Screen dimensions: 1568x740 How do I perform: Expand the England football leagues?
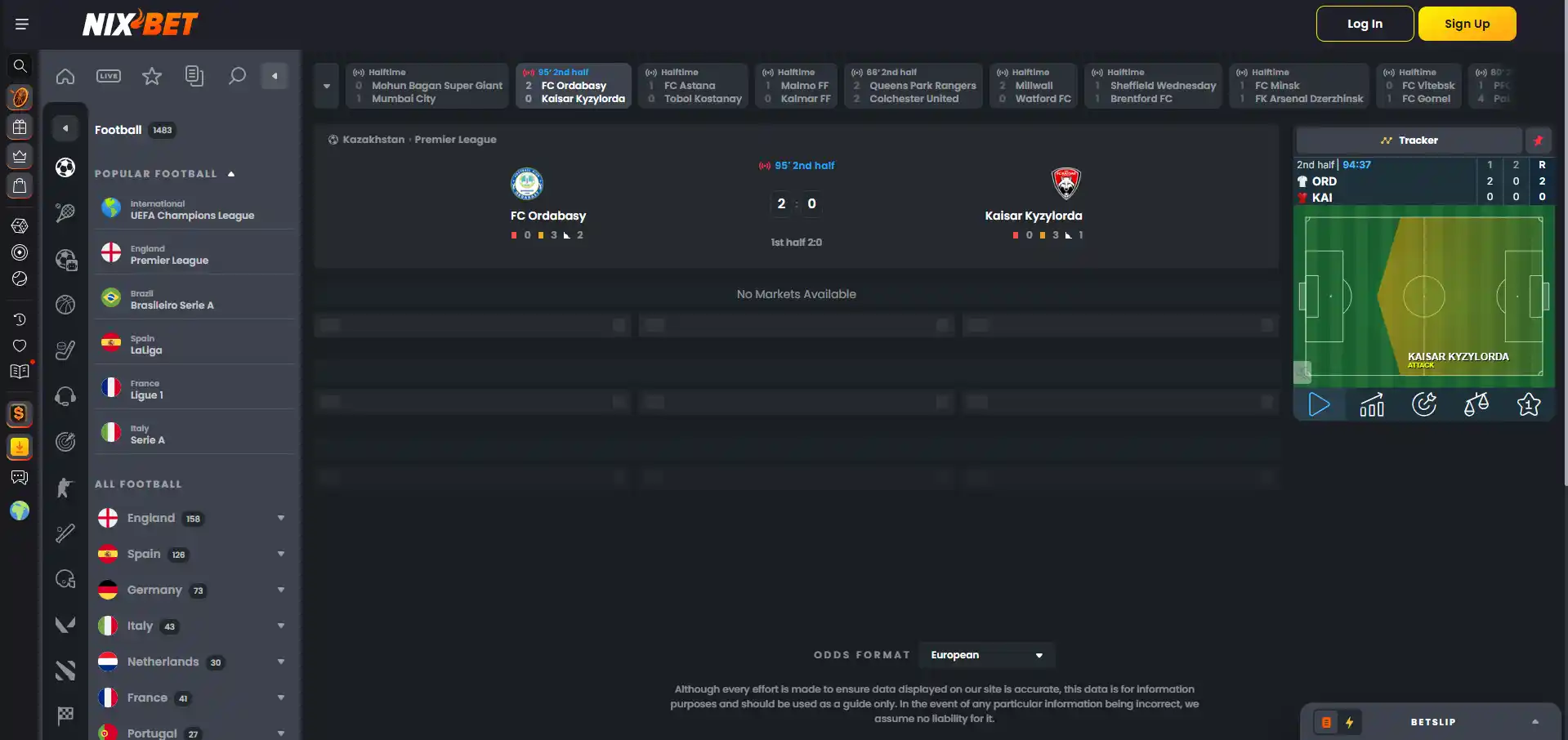[x=281, y=518]
